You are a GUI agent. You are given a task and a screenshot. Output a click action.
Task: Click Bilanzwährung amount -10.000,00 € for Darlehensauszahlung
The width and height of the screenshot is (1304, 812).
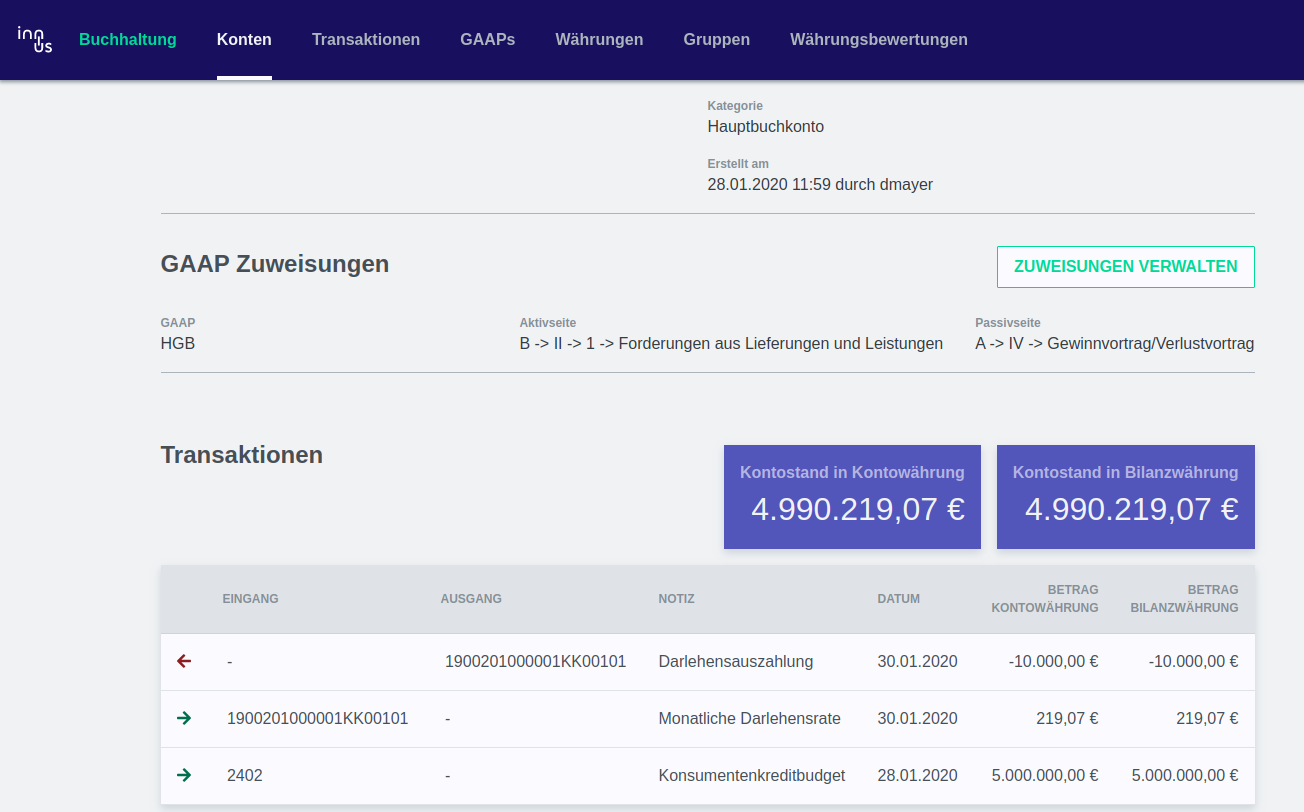click(x=1193, y=661)
